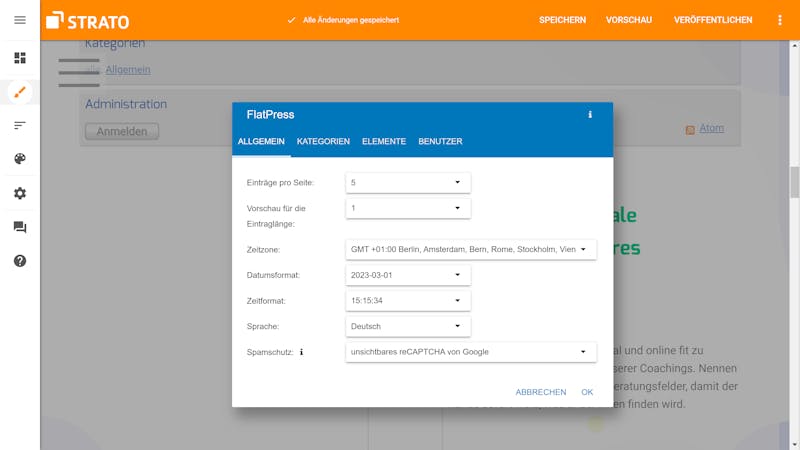Click Veröffentlichen in the top bar

click(713, 20)
